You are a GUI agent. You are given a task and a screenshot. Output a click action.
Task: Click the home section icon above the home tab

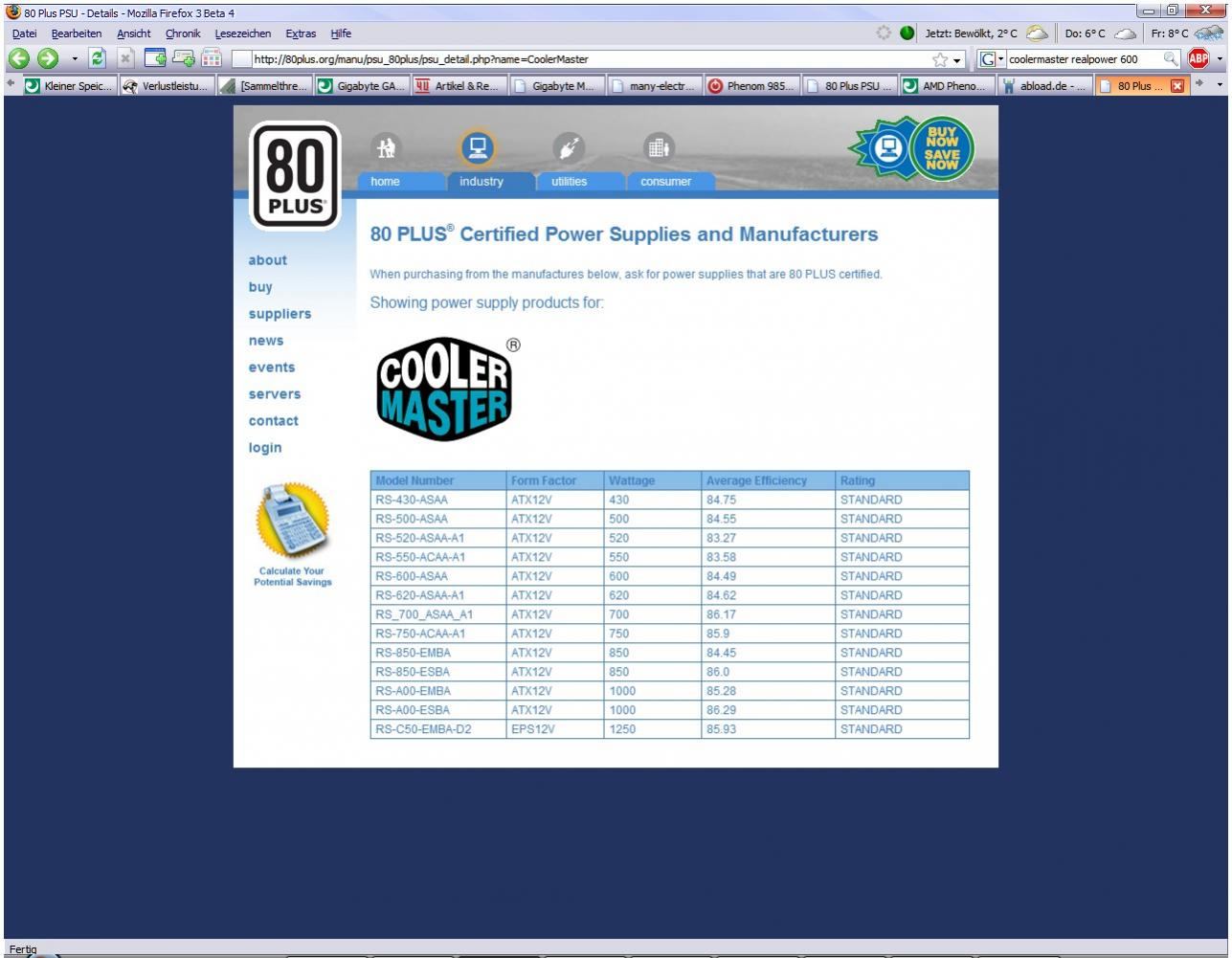pos(387,147)
